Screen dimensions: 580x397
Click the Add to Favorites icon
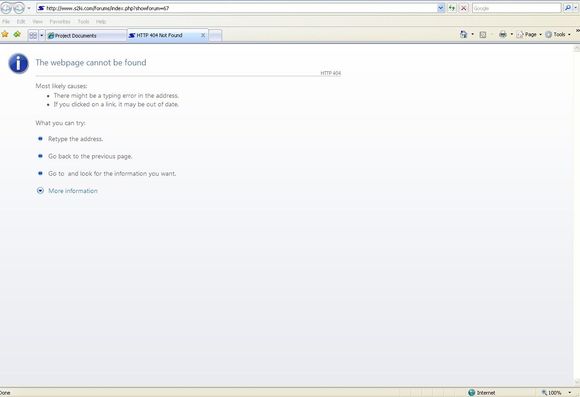point(17,35)
